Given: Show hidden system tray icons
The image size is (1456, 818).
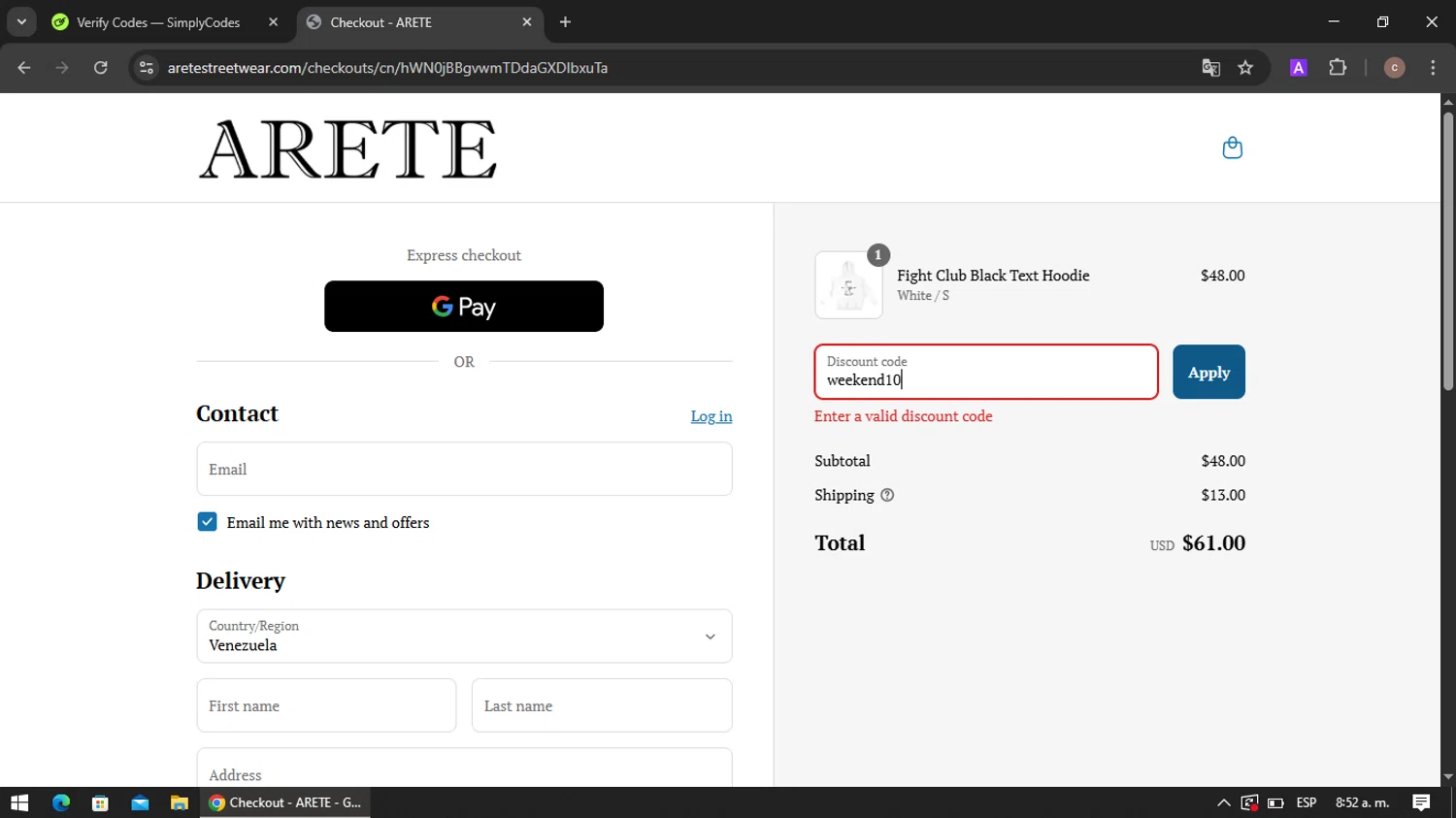Looking at the screenshot, I should point(1223,802).
